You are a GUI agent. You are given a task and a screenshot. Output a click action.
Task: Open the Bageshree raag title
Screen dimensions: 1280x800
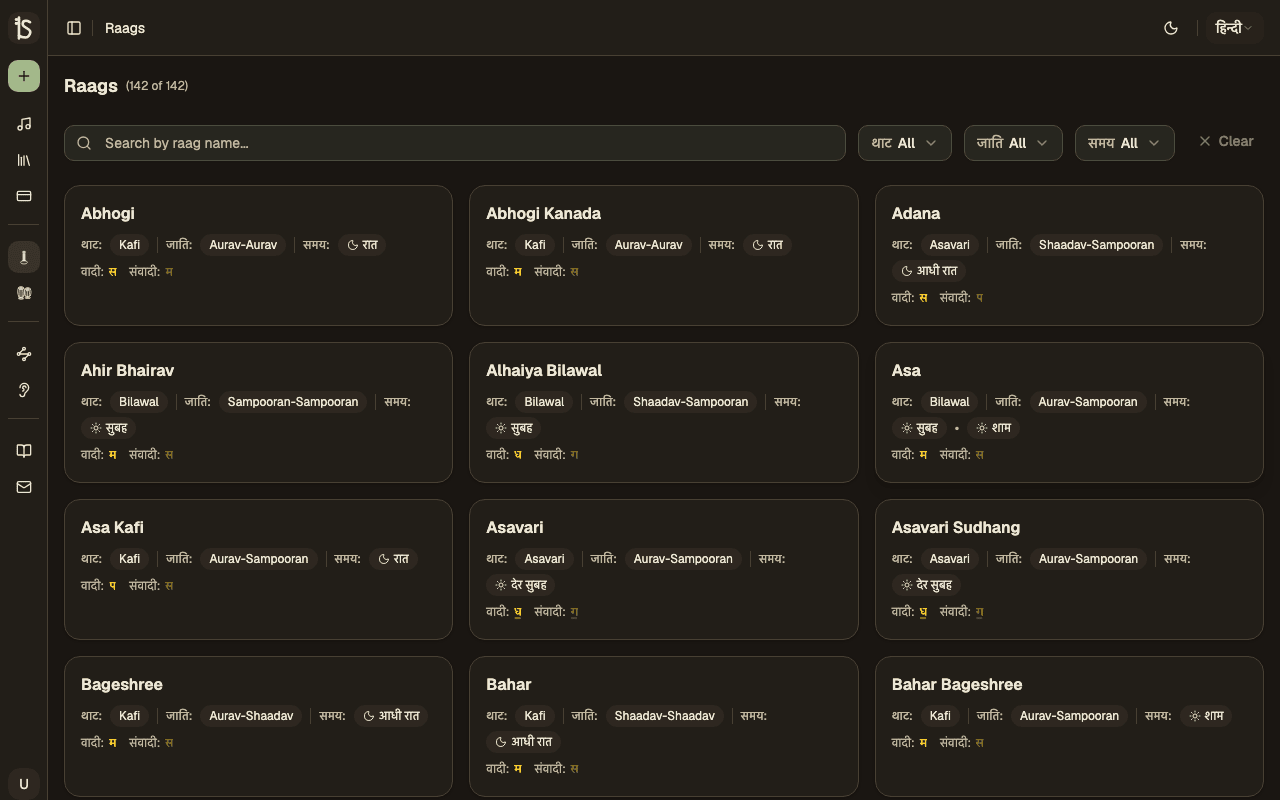(122, 684)
